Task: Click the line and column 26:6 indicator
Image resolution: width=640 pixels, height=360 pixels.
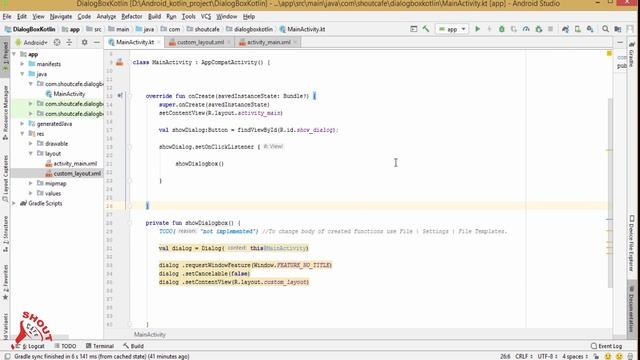Action: click(505, 356)
